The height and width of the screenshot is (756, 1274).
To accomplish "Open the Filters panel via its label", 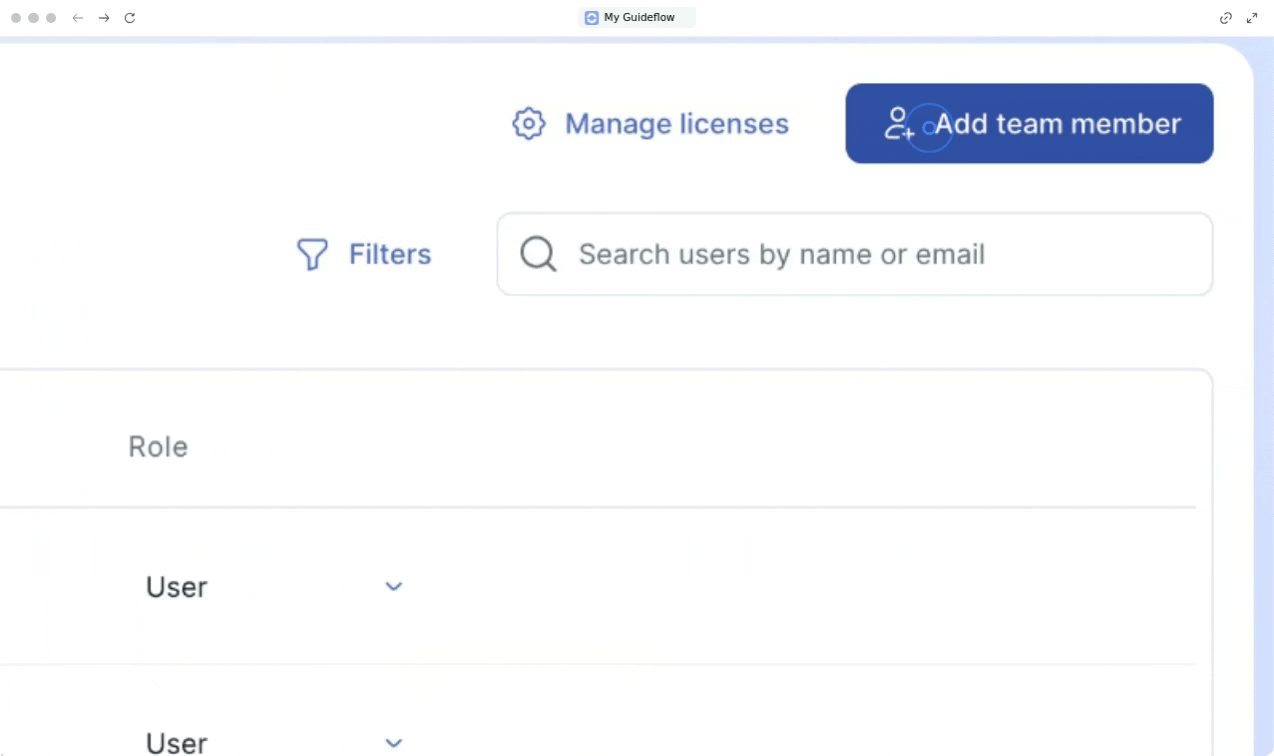I will (390, 254).
